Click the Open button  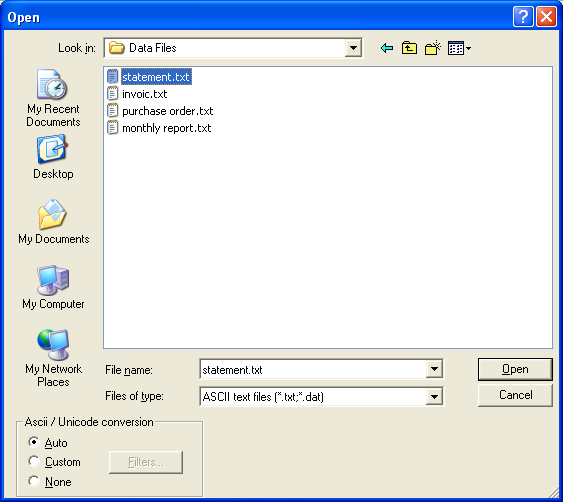pos(515,369)
